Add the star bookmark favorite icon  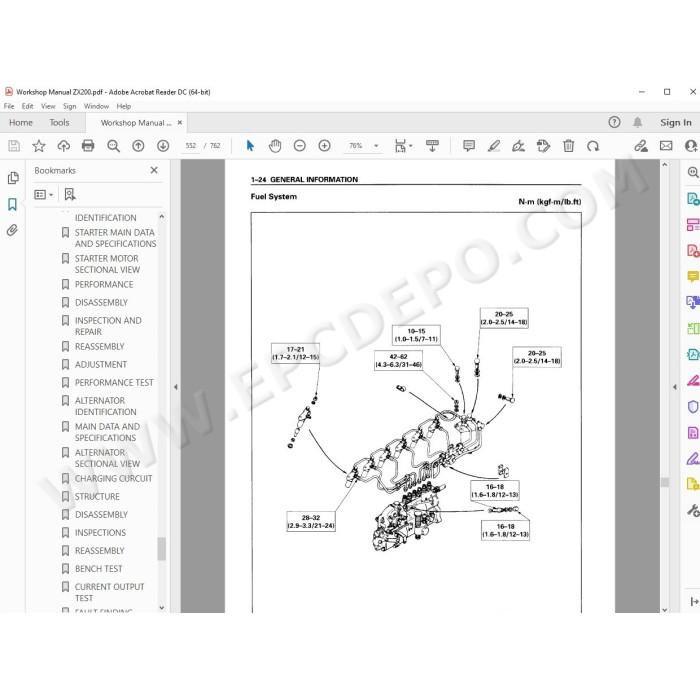pos(39,146)
